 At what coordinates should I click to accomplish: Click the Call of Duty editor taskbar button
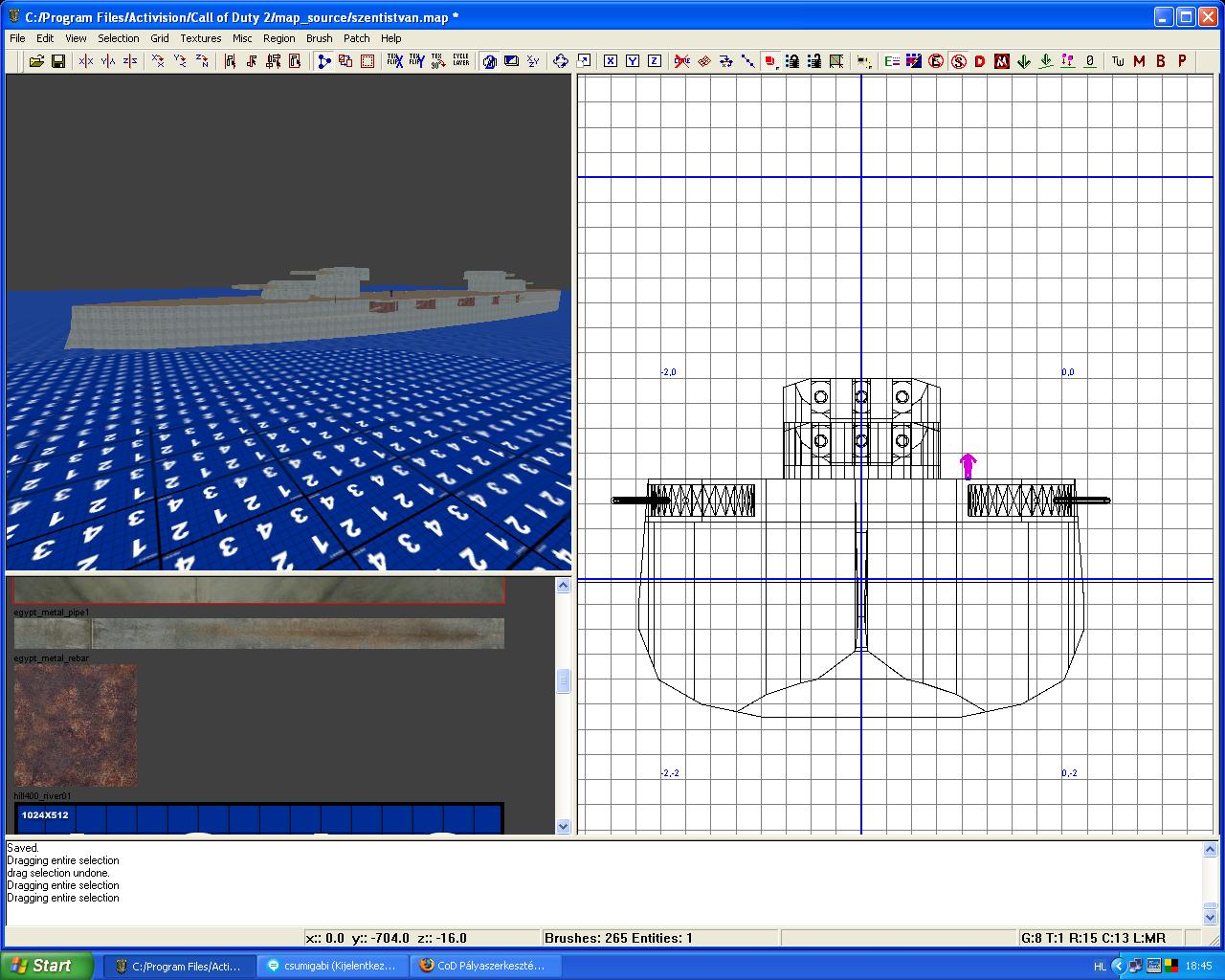point(179,967)
